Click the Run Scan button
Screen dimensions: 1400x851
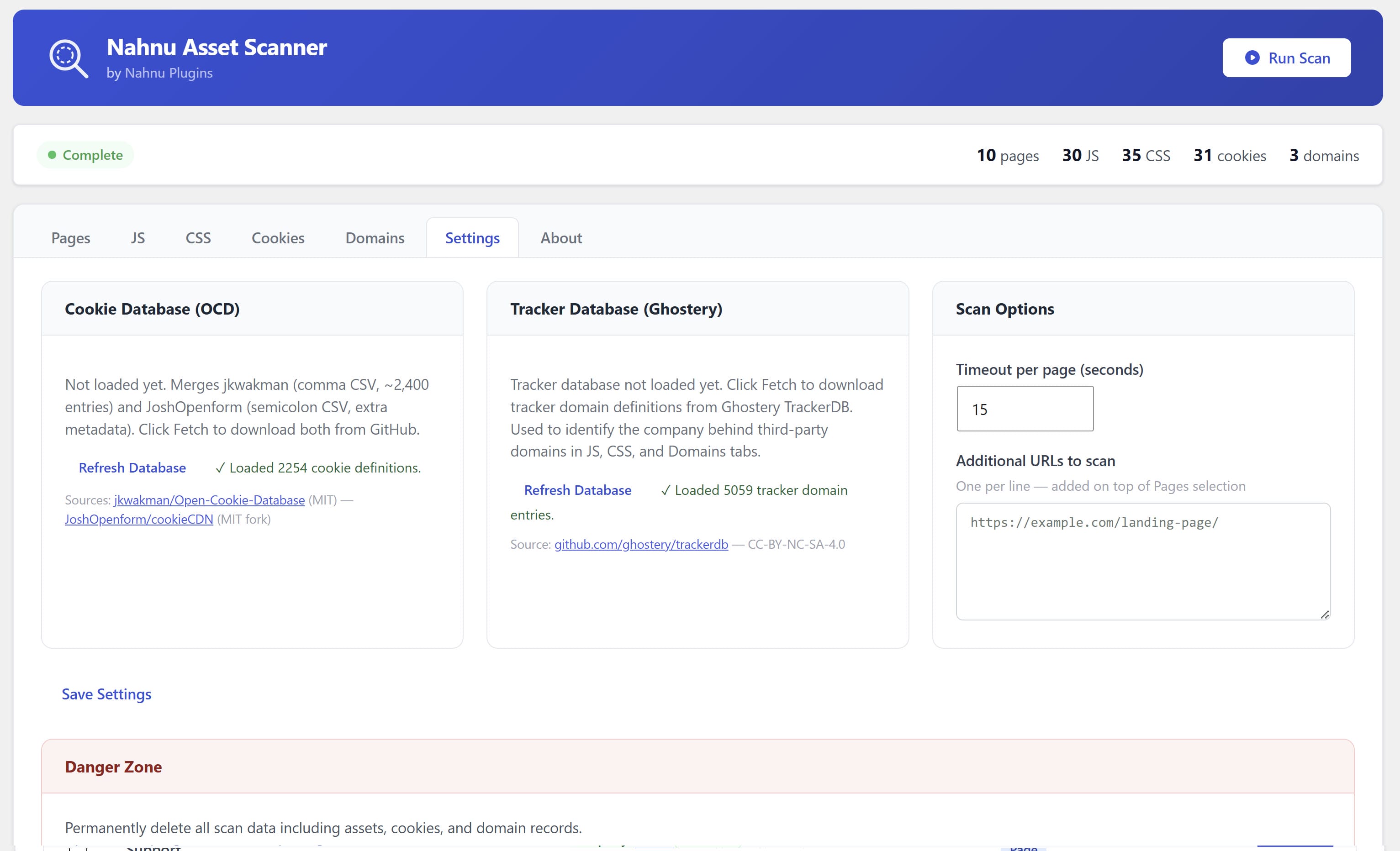[x=1286, y=58]
